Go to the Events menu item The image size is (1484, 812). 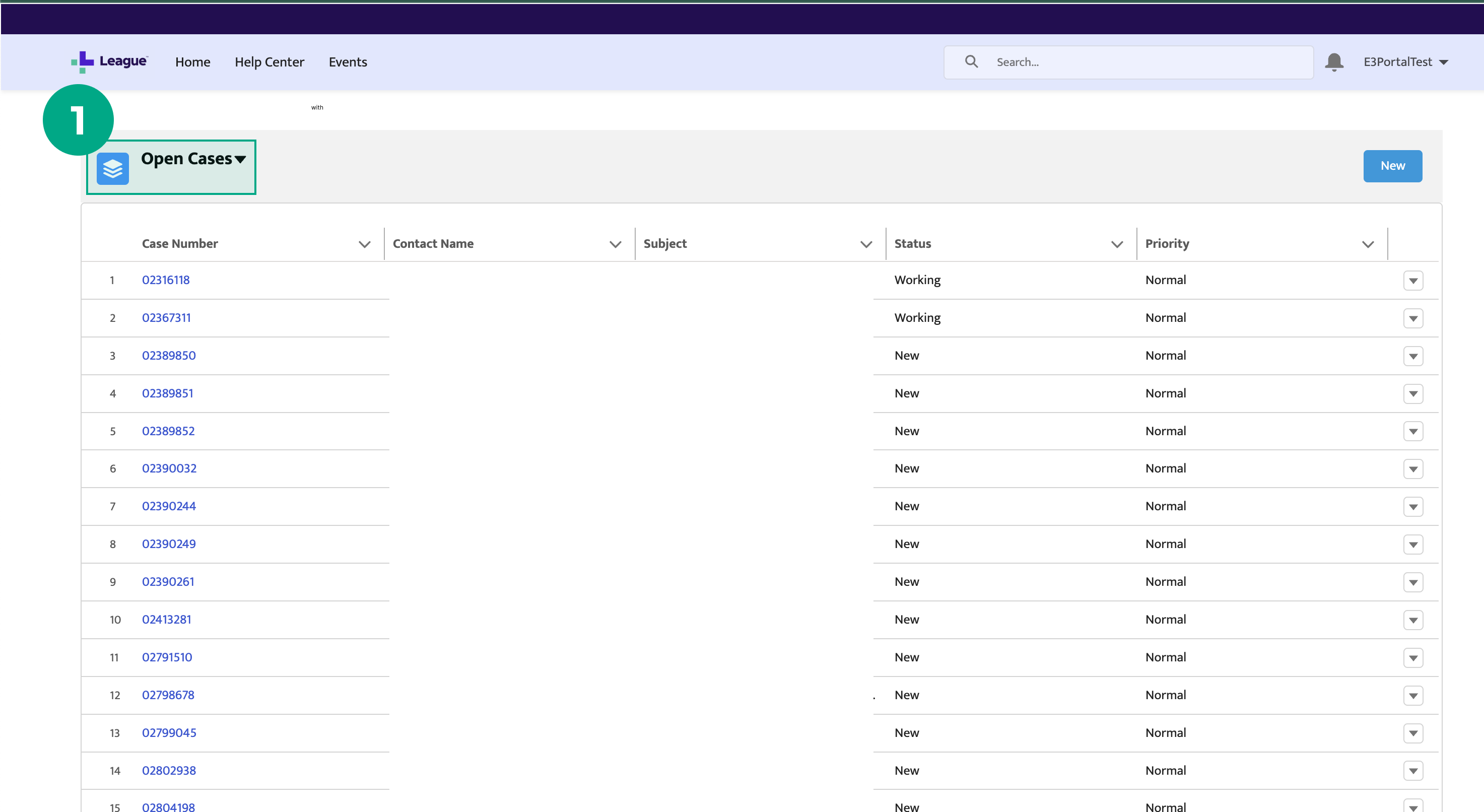(x=348, y=61)
